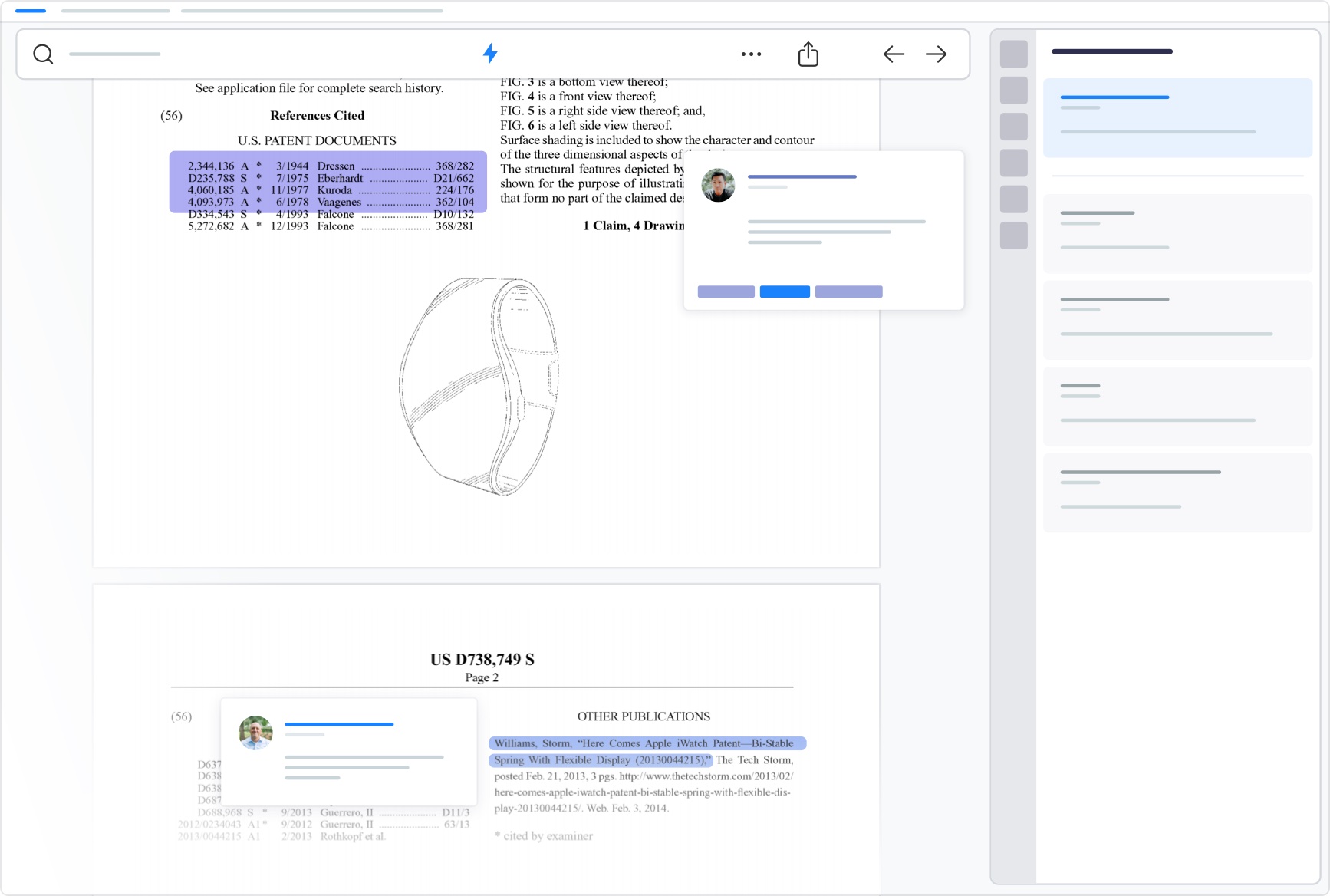1330x896 pixels.
Task: Click the 'References Cited' heading
Action: coord(317,116)
